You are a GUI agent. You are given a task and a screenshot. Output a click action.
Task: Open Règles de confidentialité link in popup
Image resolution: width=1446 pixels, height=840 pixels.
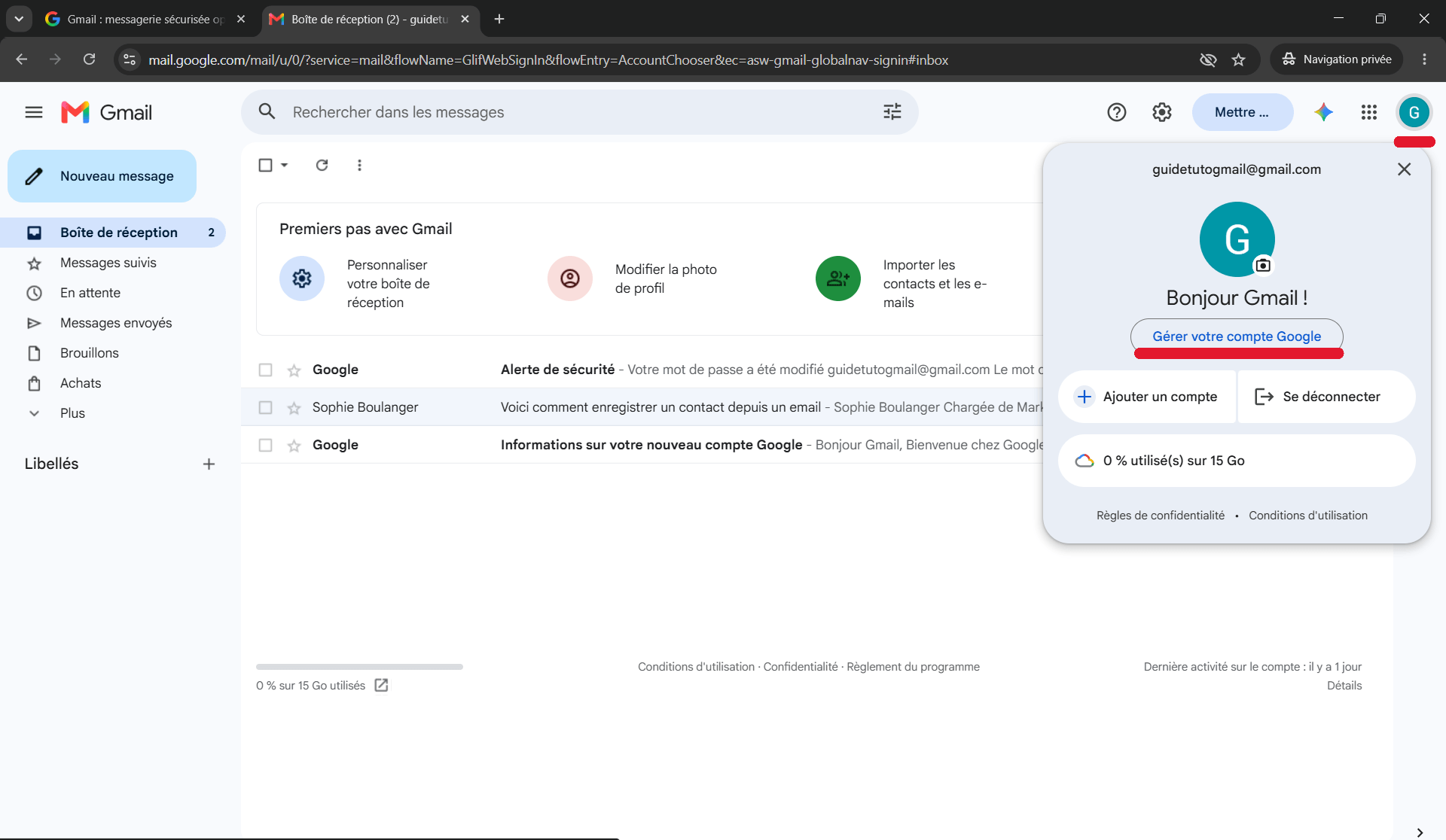pos(1161,516)
